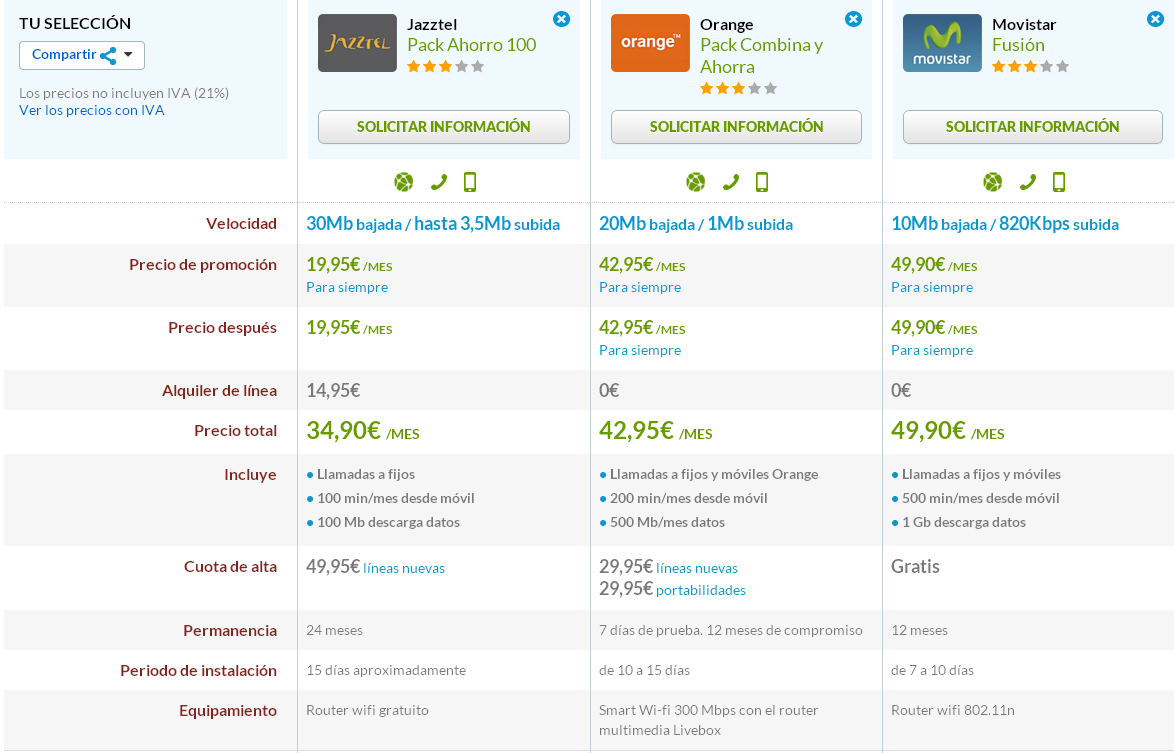The width and height of the screenshot is (1175, 753).
Task: Open the Pack Ahorro 100 title link
Action: [471, 45]
